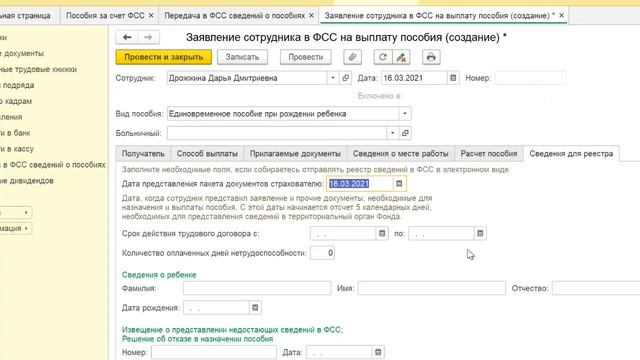Go forward with the right arrow button

(x=148, y=37)
